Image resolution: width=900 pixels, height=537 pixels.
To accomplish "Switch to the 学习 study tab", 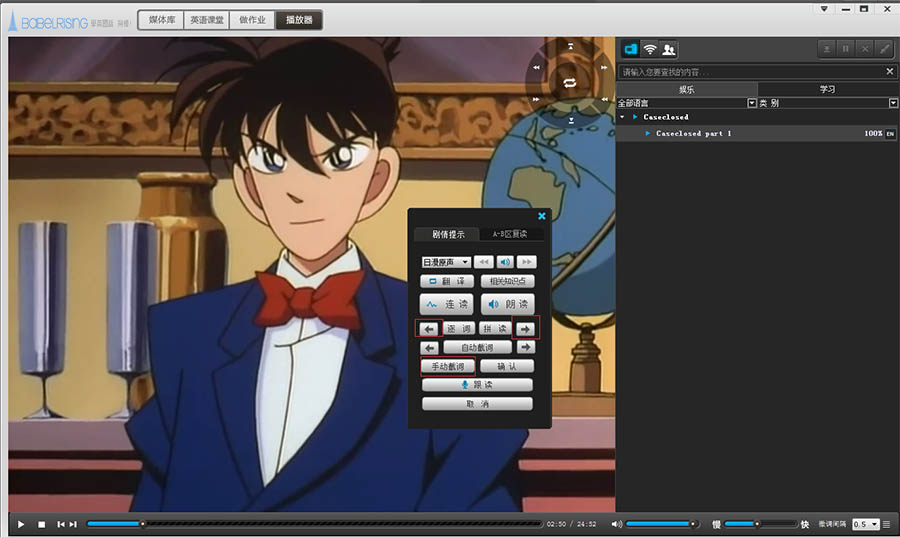I will click(x=827, y=90).
